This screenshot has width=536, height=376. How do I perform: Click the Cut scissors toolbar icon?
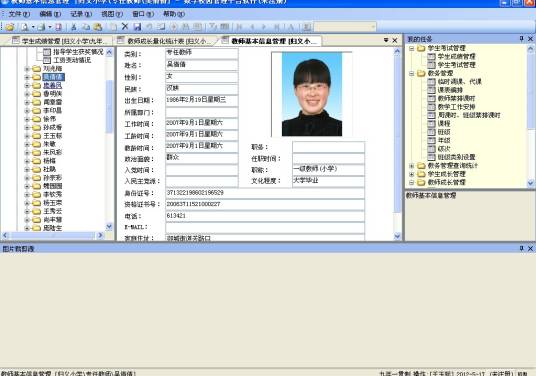tap(73, 27)
